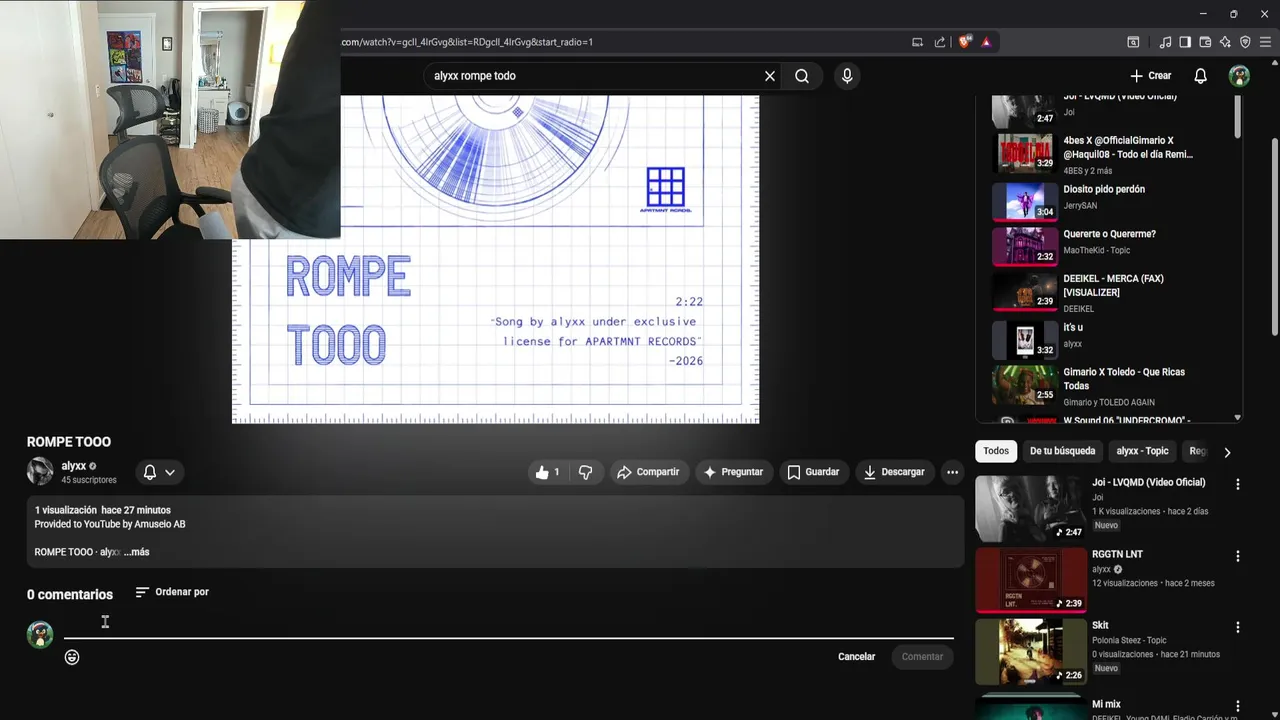Open emoji picker in comment box

[x=72, y=657]
